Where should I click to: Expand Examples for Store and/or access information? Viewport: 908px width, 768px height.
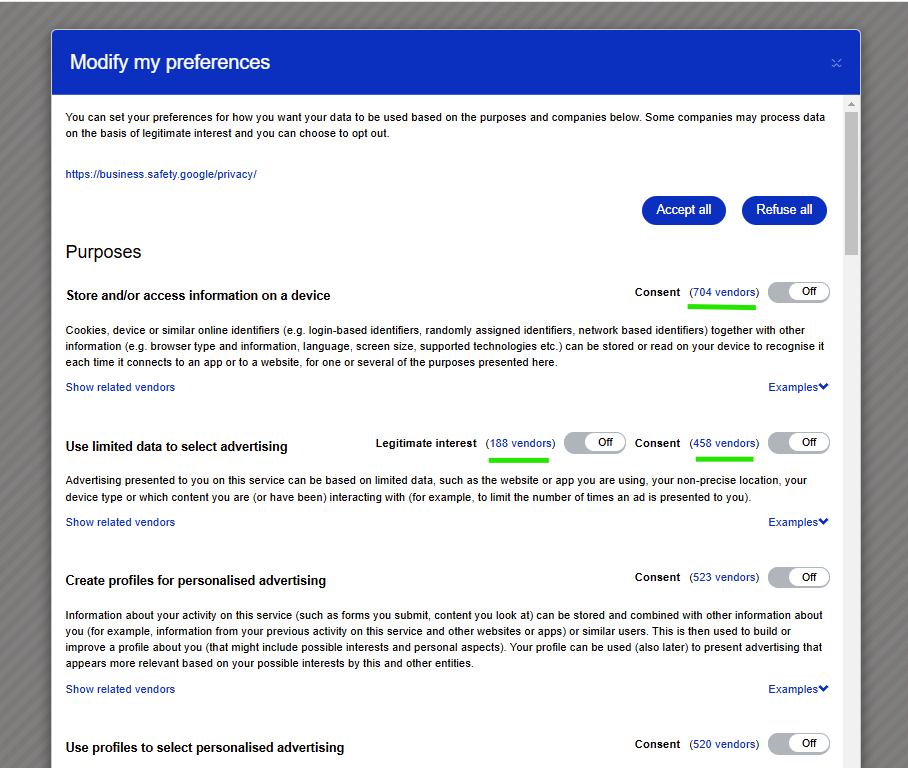point(798,387)
